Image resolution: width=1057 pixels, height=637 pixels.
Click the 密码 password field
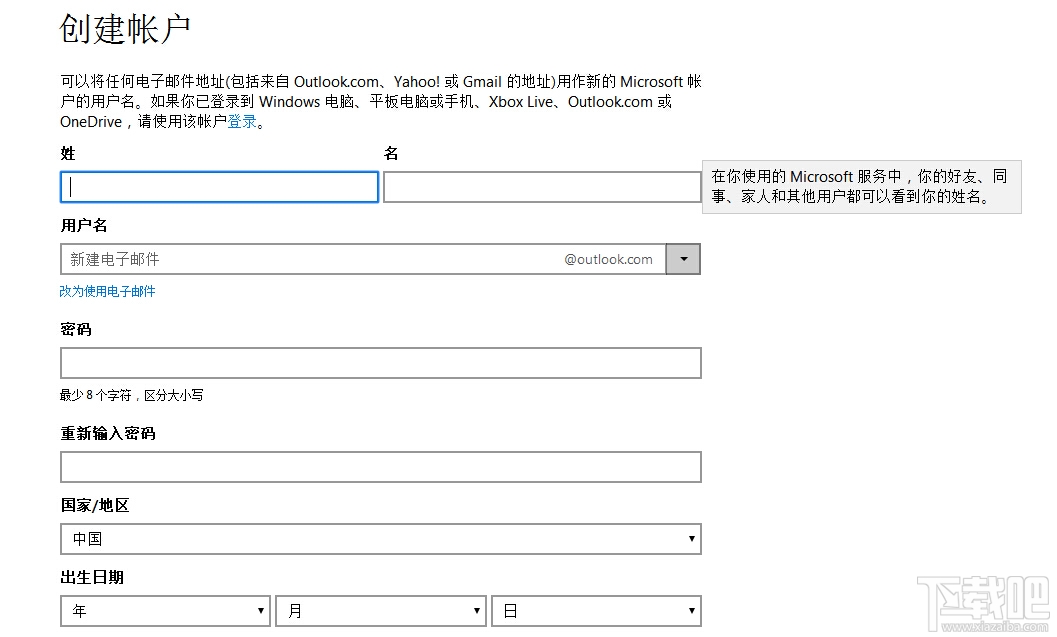[x=380, y=362]
